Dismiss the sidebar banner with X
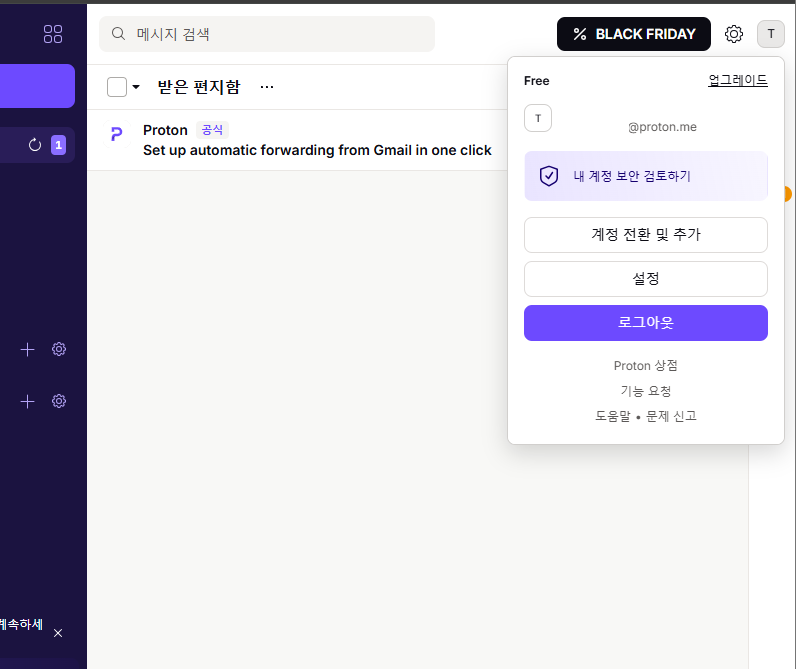The width and height of the screenshot is (796, 669). coord(58,633)
